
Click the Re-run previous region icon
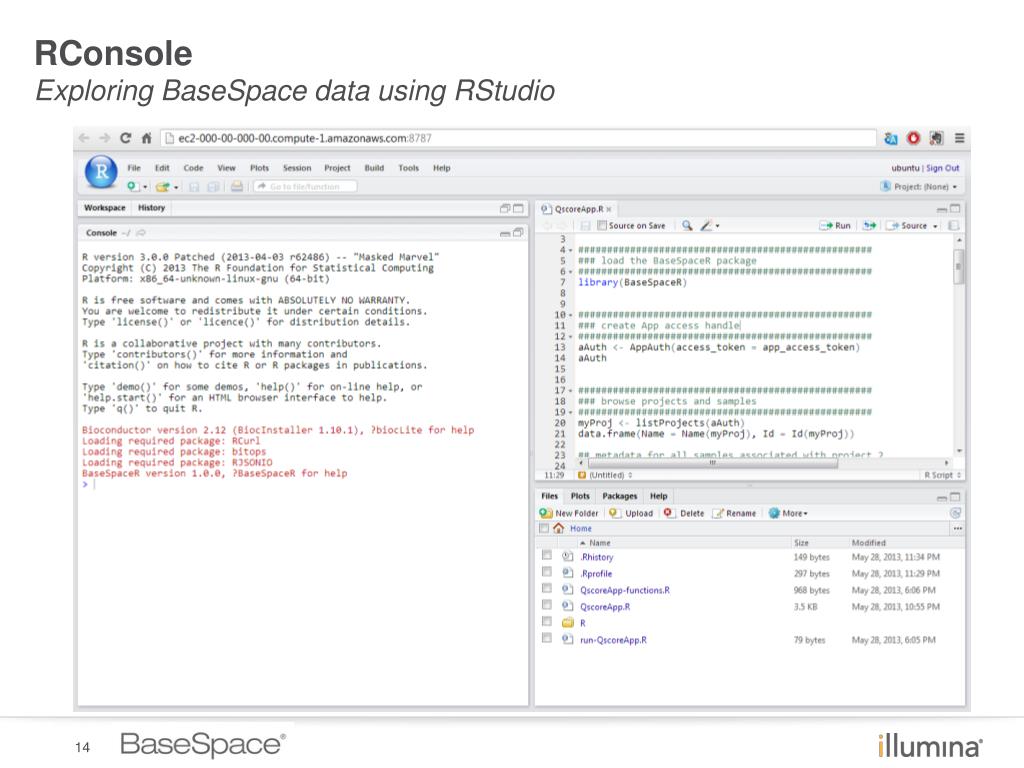click(x=869, y=225)
